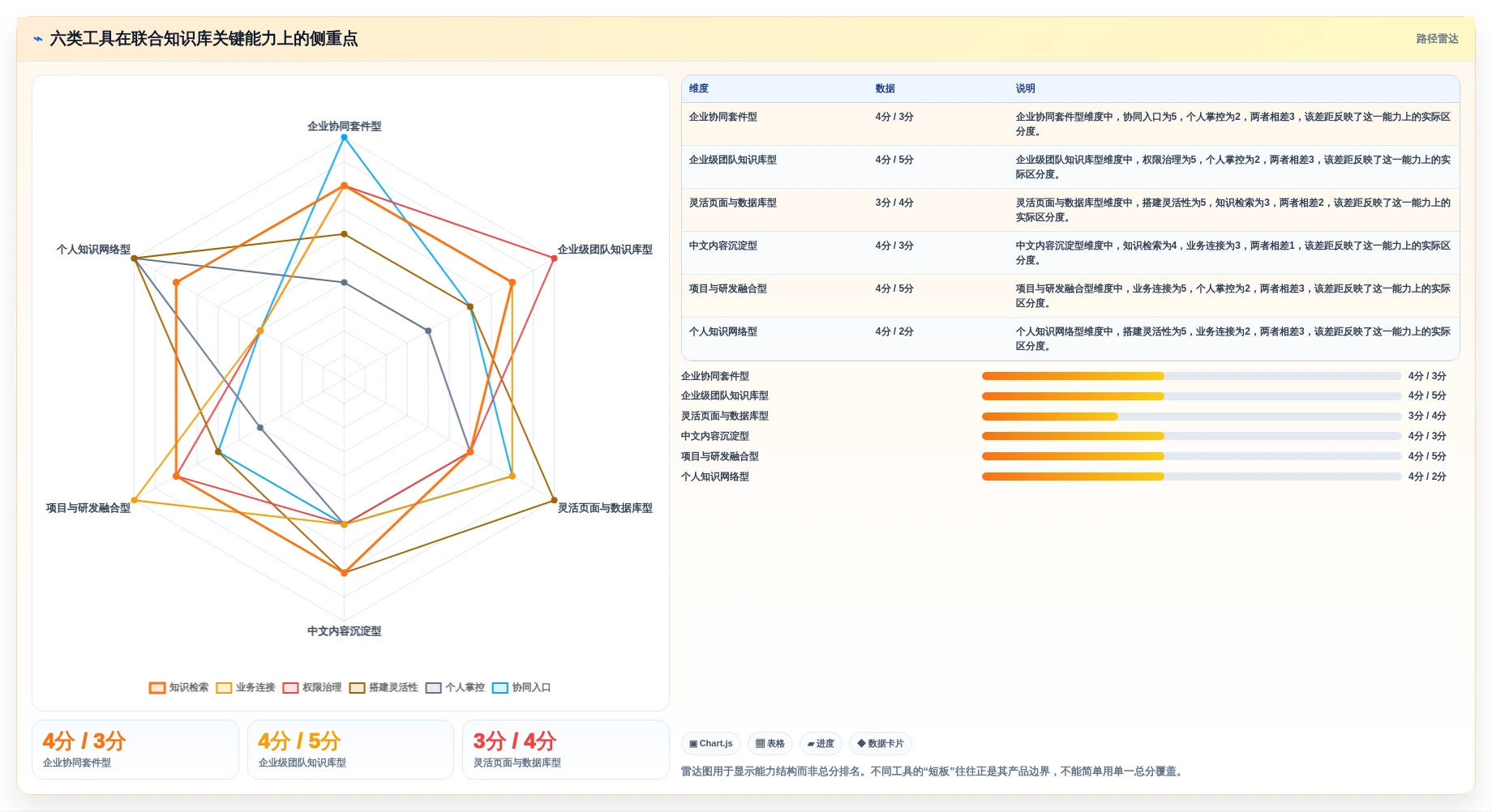
Task: Click the lightning icon beside the title
Action: 38,39
